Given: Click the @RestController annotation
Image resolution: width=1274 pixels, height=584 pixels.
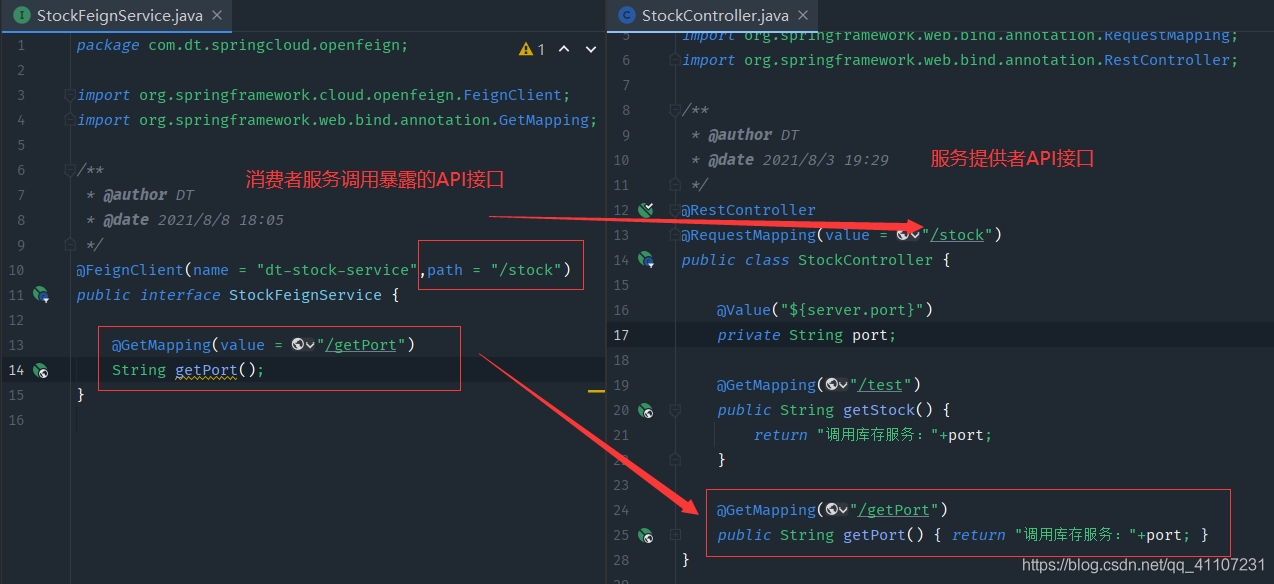Looking at the screenshot, I should tap(749, 210).
